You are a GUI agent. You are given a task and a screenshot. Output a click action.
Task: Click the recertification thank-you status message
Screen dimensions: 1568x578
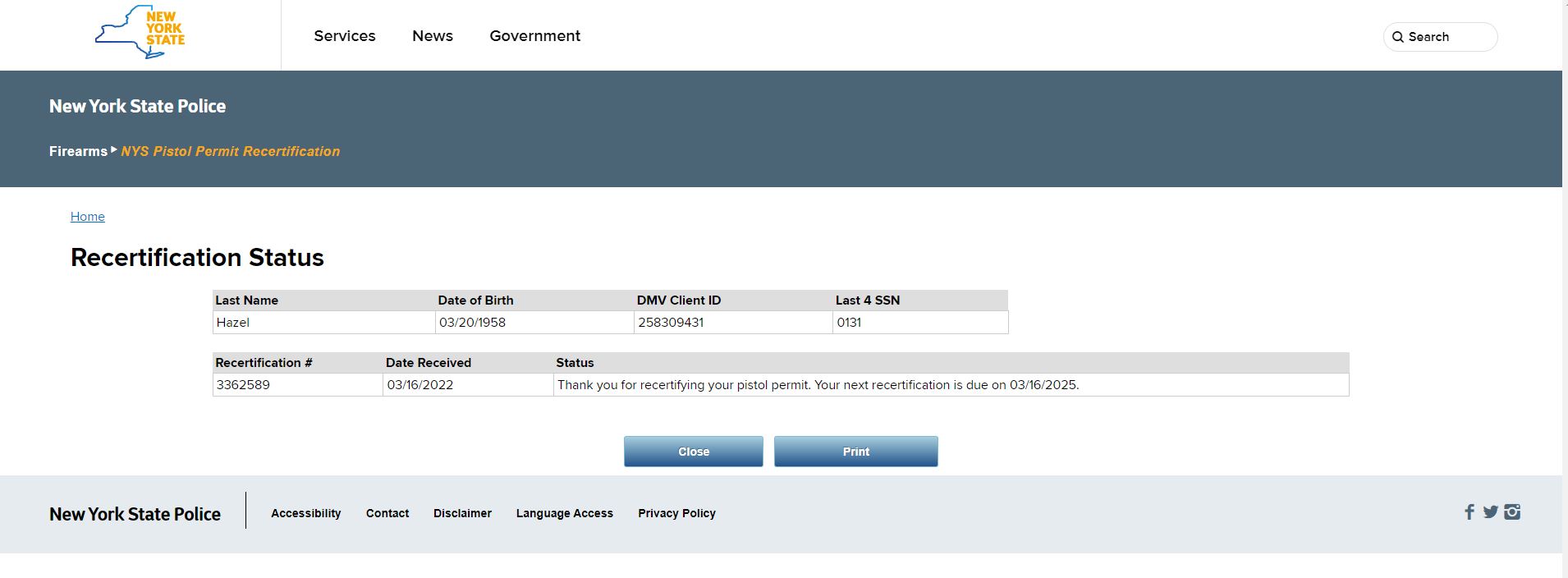click(818, 385)
